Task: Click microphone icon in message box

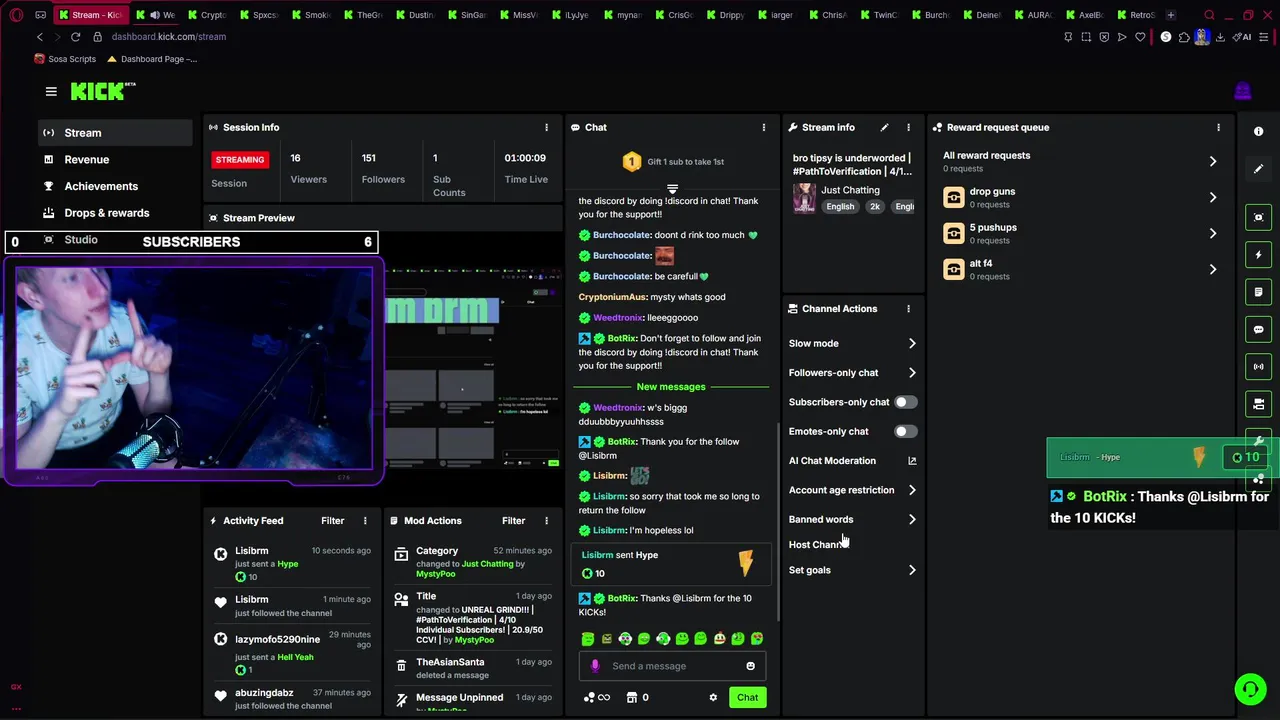Action: click(595, 666)
